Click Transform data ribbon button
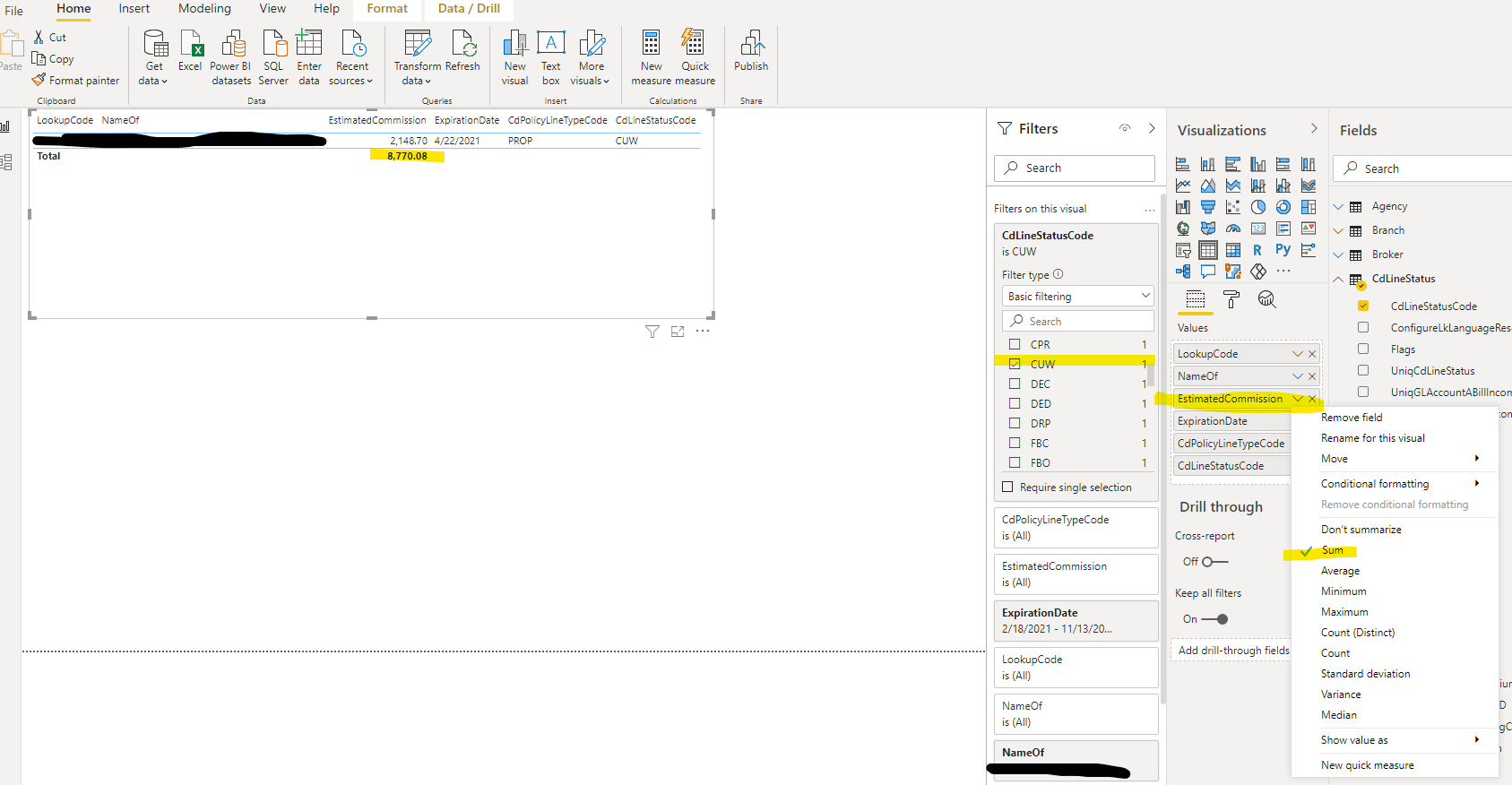 tap(418, 57)
